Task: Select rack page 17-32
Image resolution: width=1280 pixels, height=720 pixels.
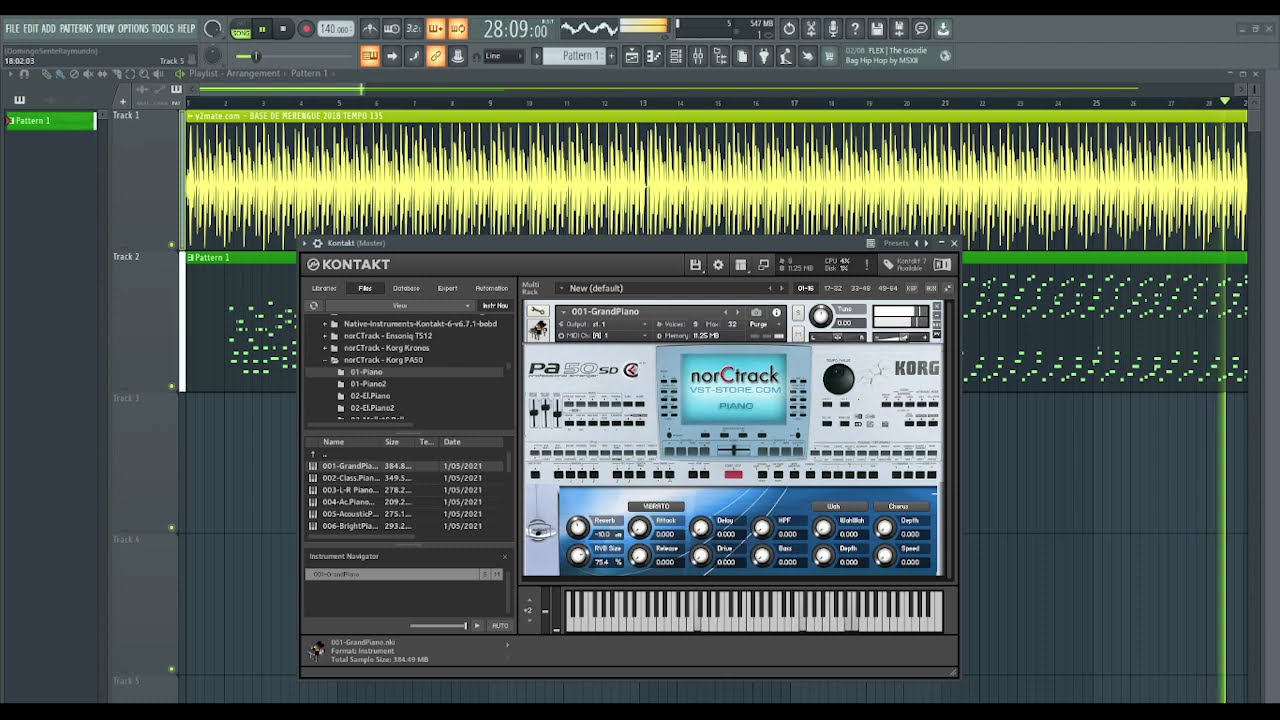Action: point(832,288)
